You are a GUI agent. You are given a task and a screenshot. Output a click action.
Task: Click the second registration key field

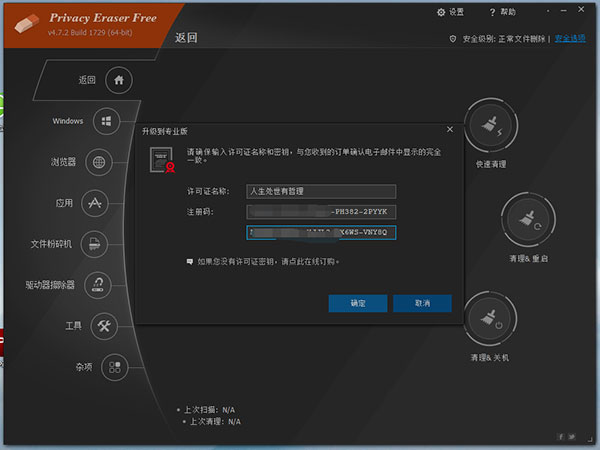321,233
